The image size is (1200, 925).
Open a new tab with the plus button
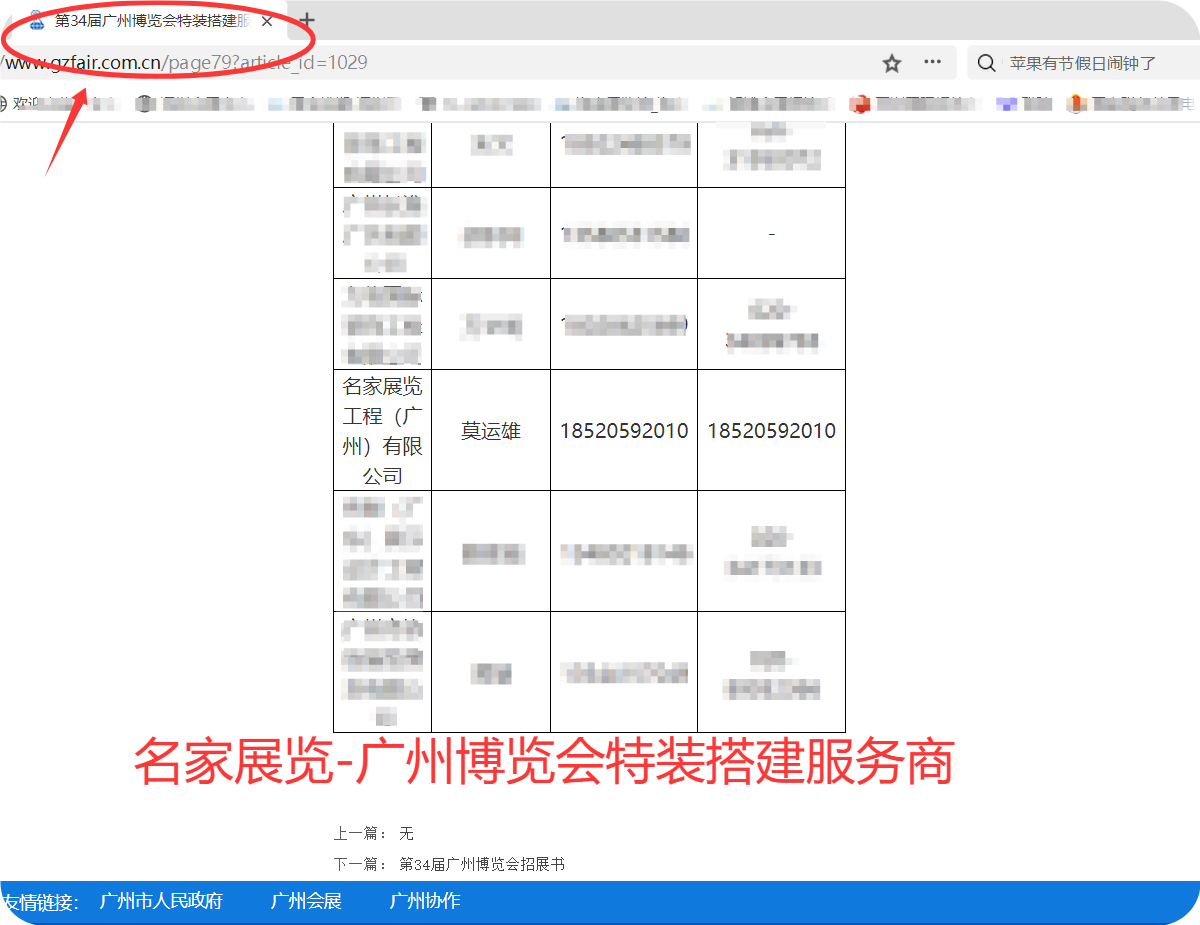(x=307, y=20)
